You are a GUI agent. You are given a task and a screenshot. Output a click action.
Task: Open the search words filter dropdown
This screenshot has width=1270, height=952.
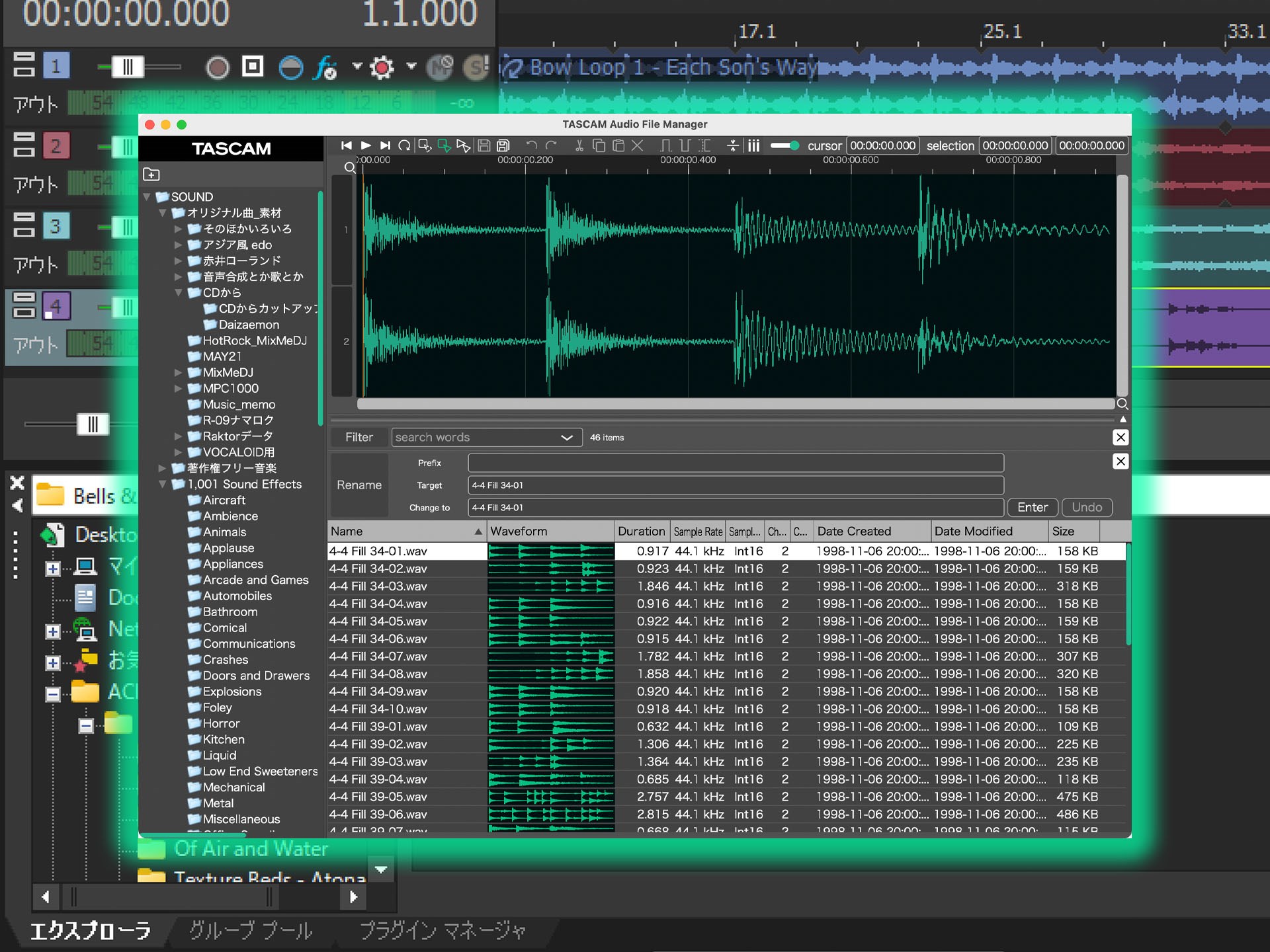(x=566, y=438)
